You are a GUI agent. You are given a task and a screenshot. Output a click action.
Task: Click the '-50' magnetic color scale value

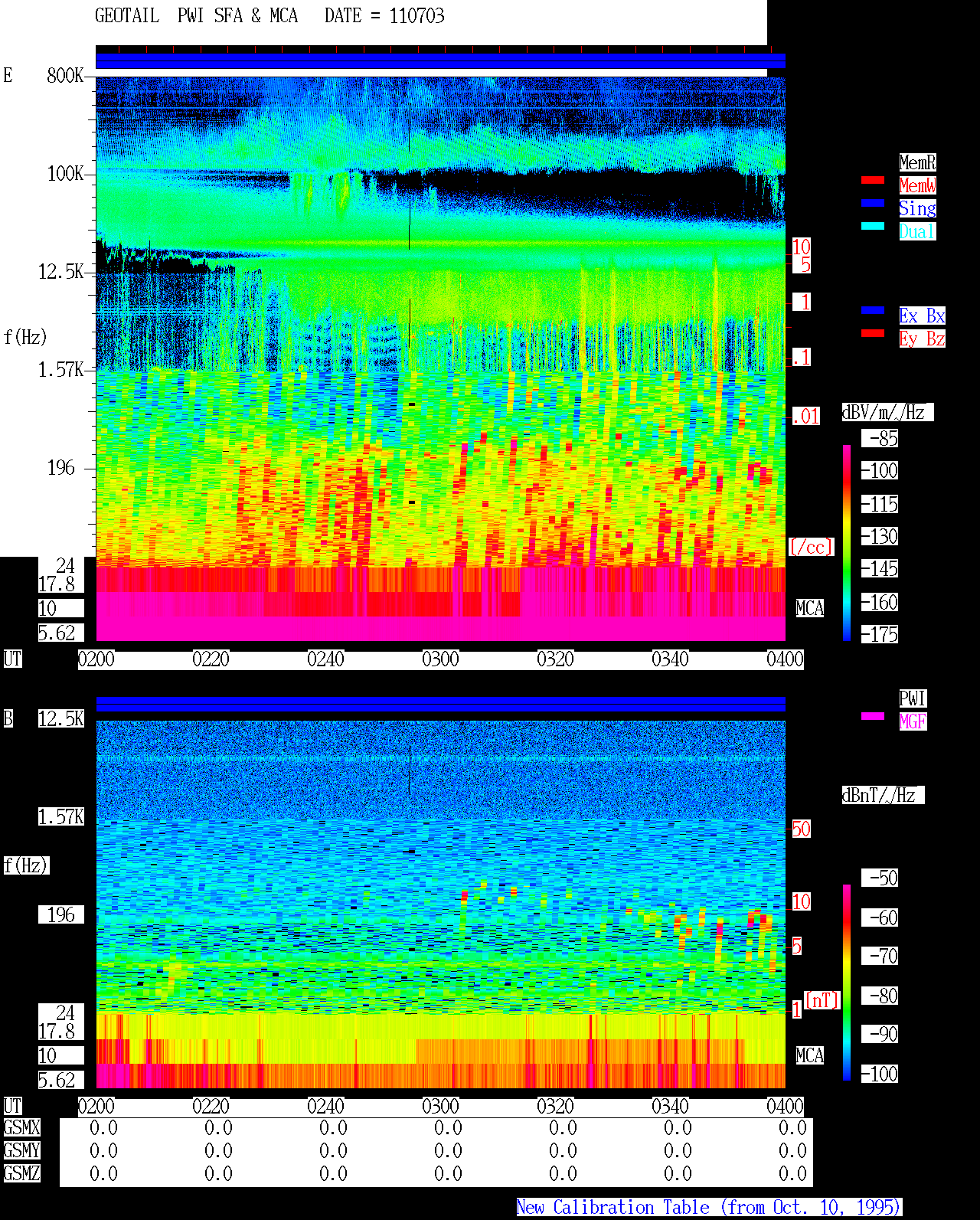pyautogui.click(x=880, y=878)
